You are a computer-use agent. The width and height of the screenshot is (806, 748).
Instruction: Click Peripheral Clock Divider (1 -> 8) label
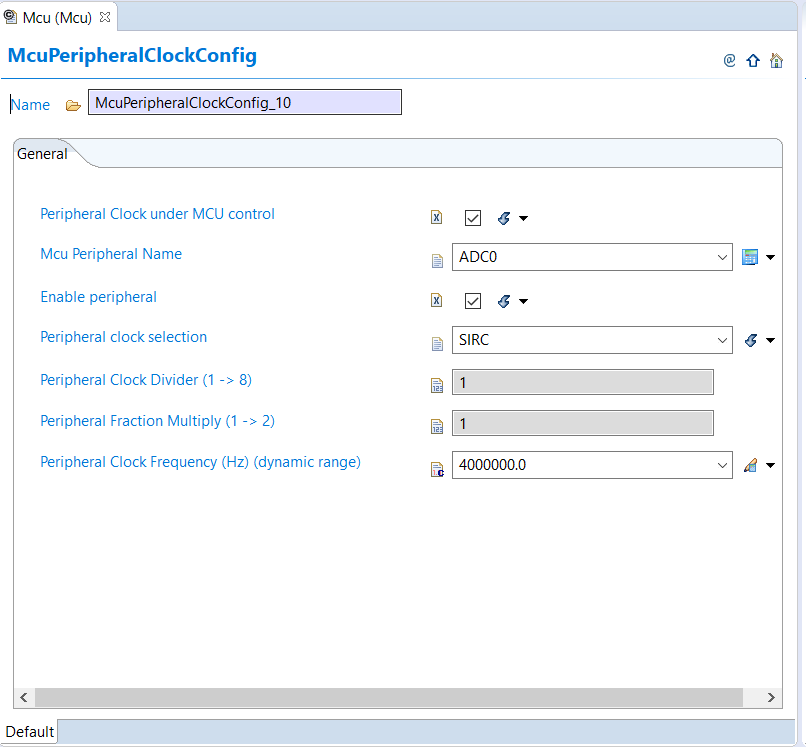tap(146, 380)
